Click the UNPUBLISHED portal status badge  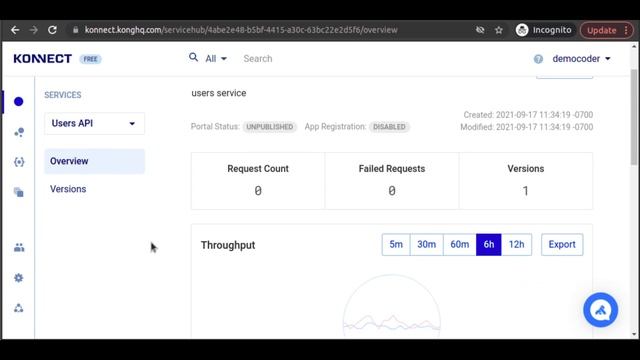pyautogui.click(x=270, y=127)
